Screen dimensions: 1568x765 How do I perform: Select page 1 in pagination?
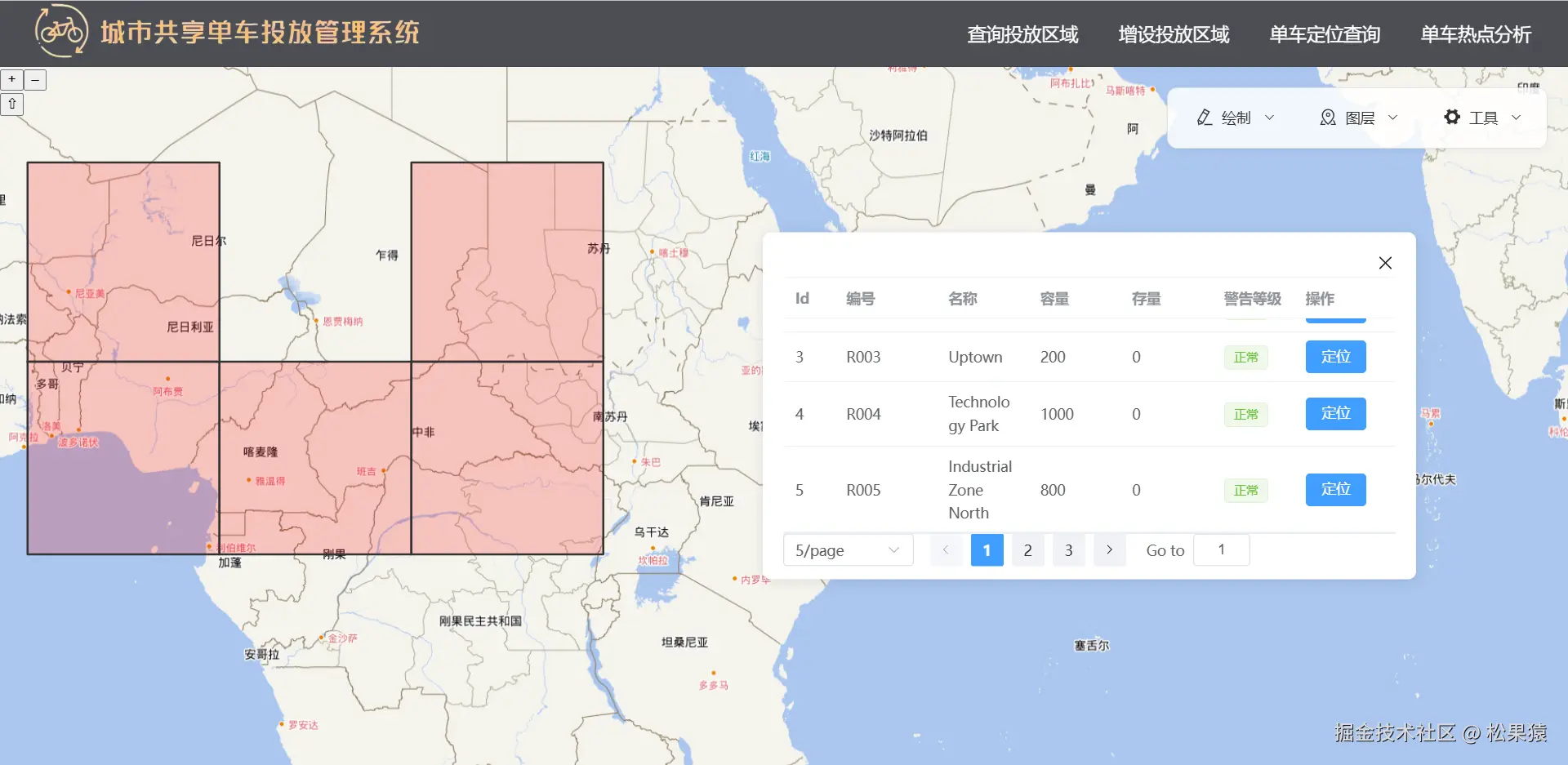(x=987, y=550)
